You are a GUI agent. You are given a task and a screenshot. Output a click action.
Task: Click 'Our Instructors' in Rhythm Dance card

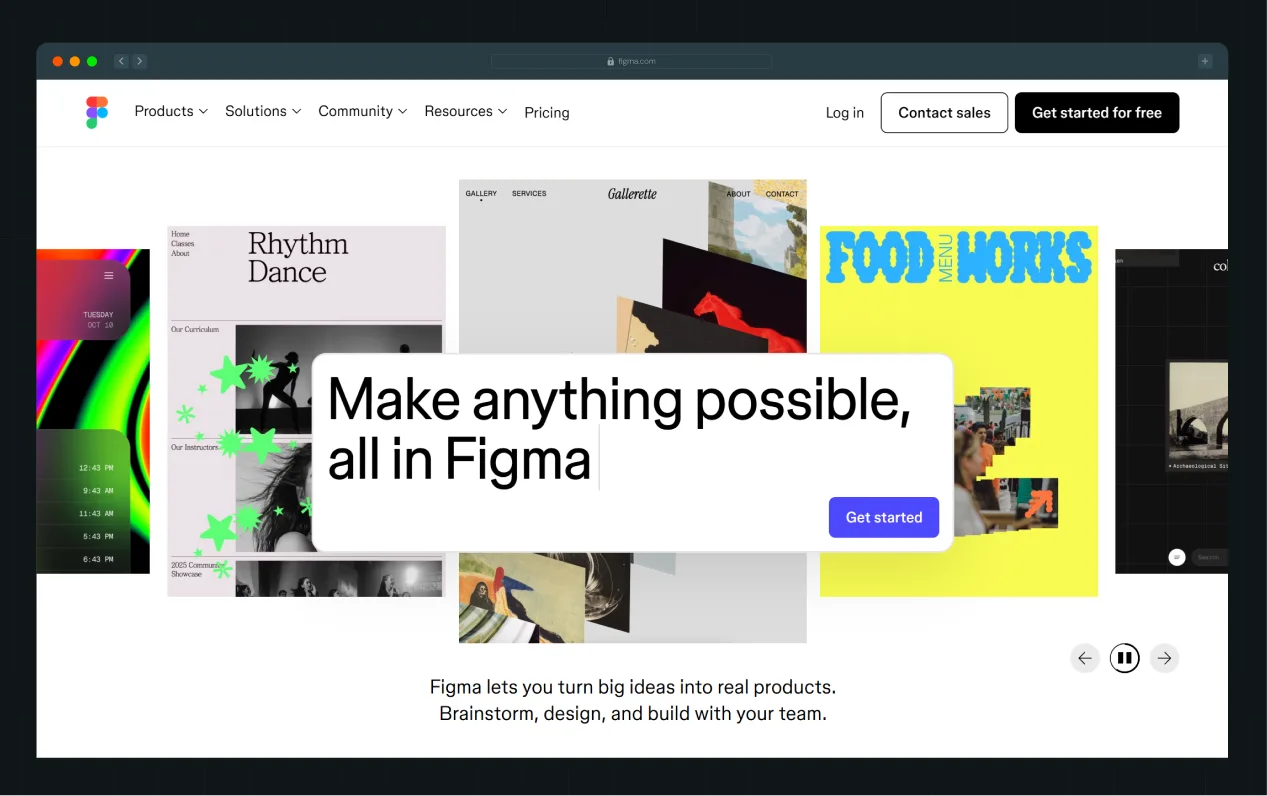pos(194,447)
